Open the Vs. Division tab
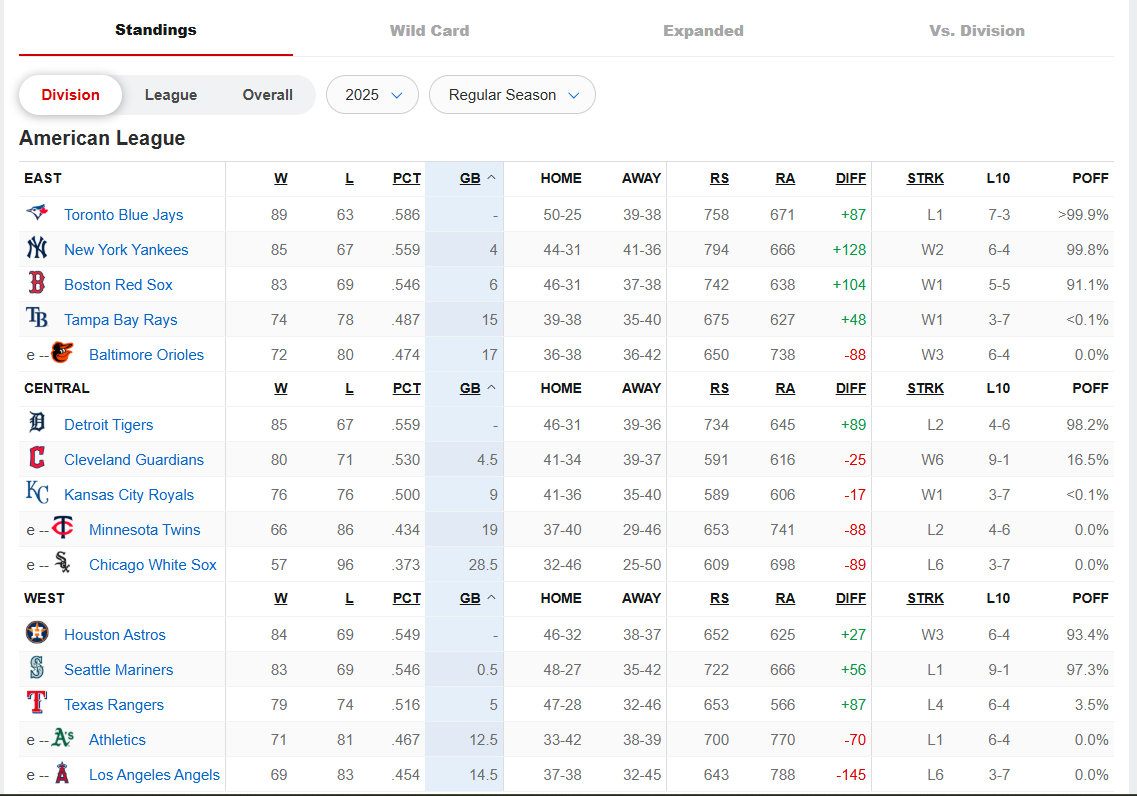This screenshot has height=796, width=1137. click(x=977, y=30)
